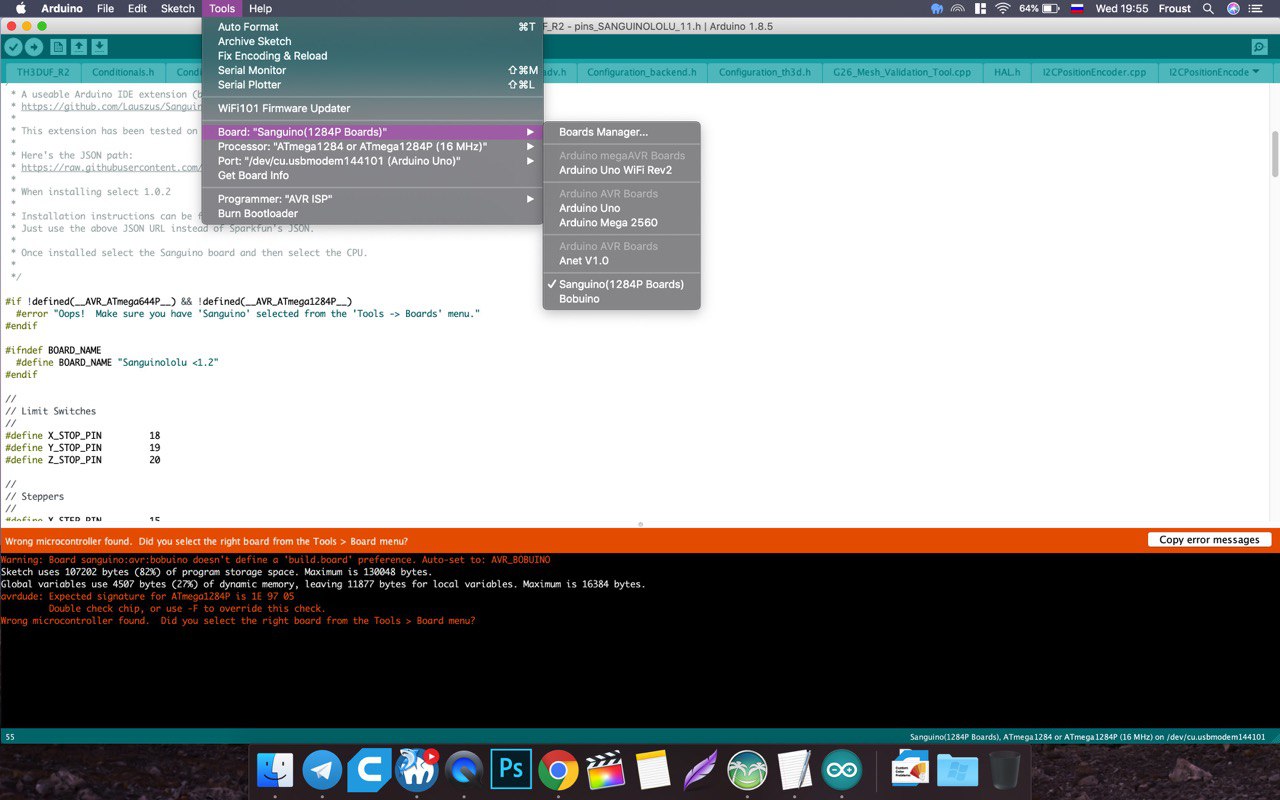Open the Notes app in the dock
Viewport: 1280px width, 800px height.
click(x=652, y=770)
